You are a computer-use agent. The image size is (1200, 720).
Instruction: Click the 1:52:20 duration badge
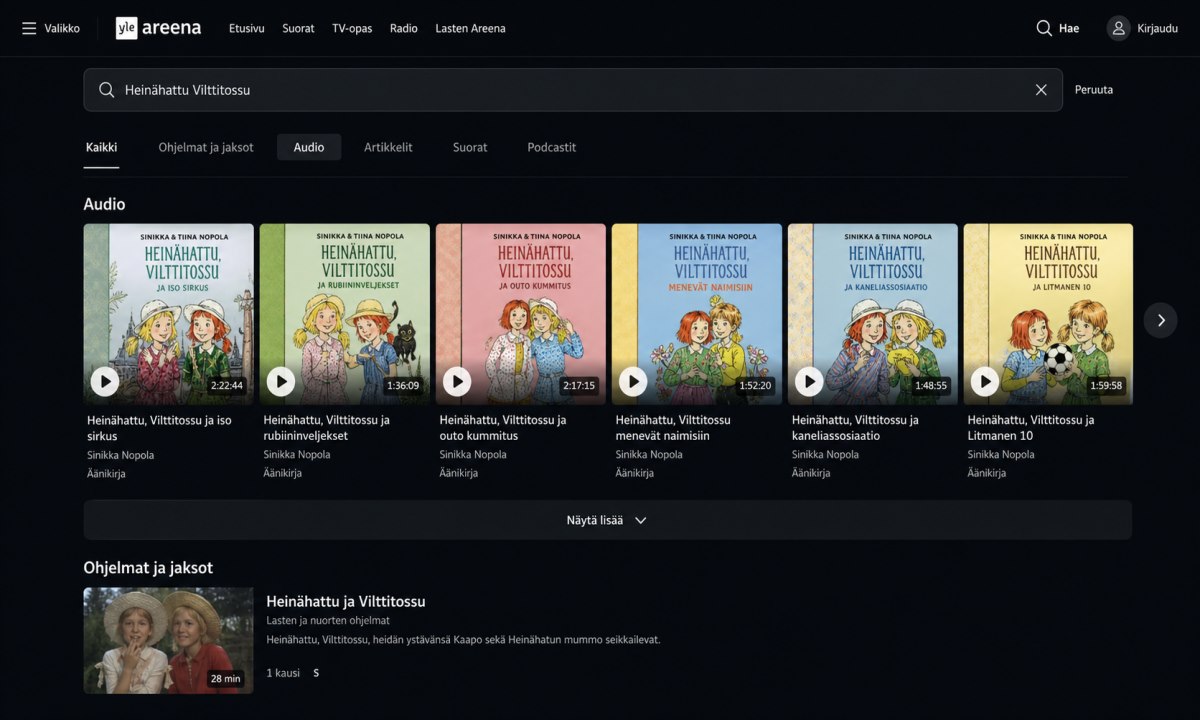755,386
